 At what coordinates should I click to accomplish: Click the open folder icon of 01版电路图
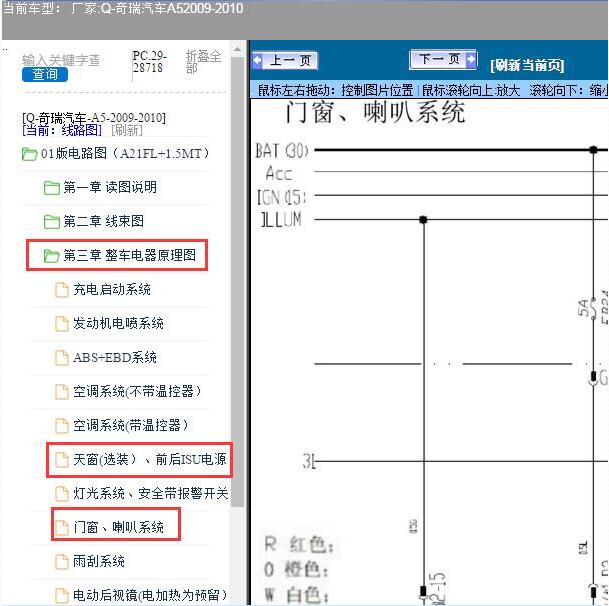click(29, 154)
